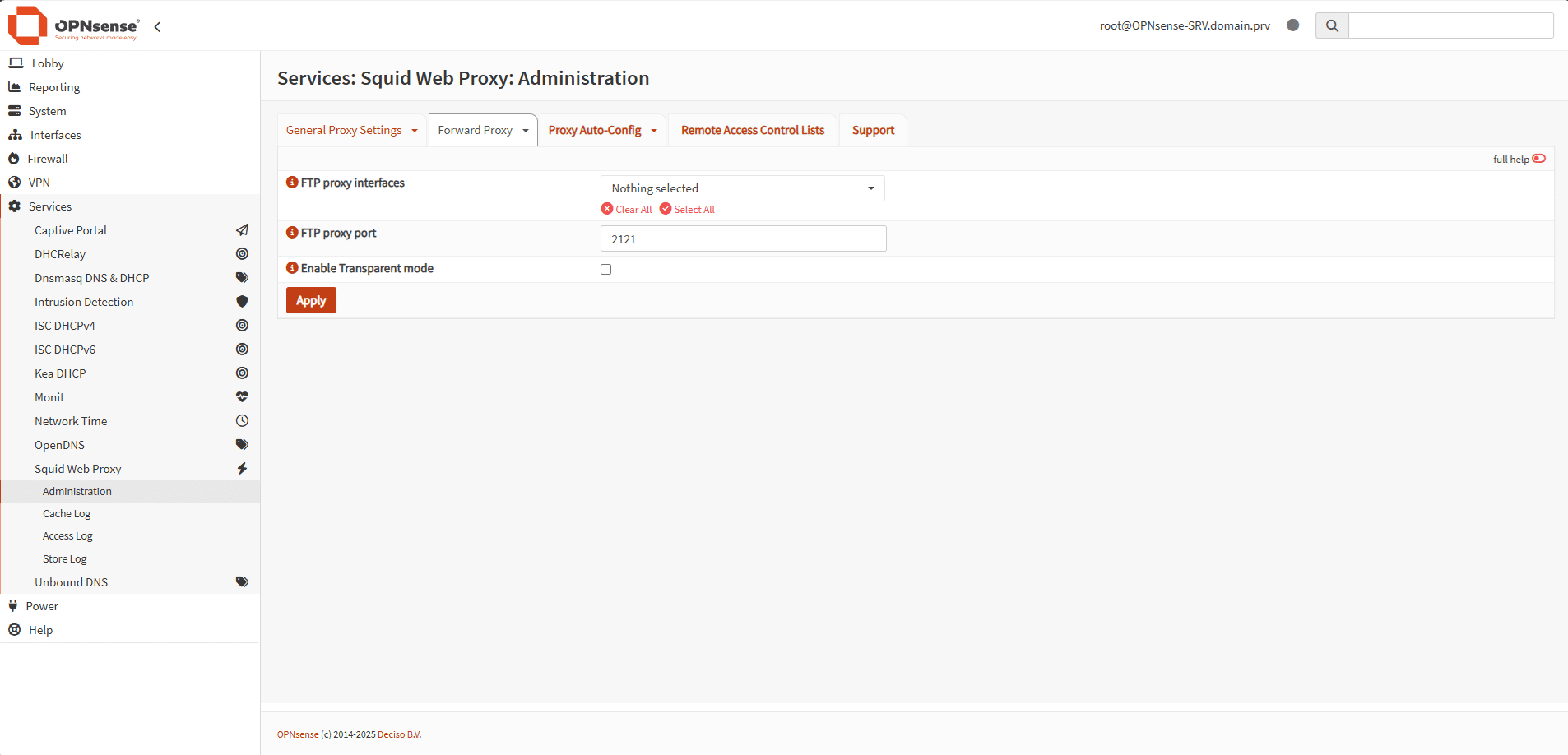The height and width of the screenshot is (755, 1568).
Task: Click the VPN globe icon
Action: pyautogui.click(x=14, y=183)
